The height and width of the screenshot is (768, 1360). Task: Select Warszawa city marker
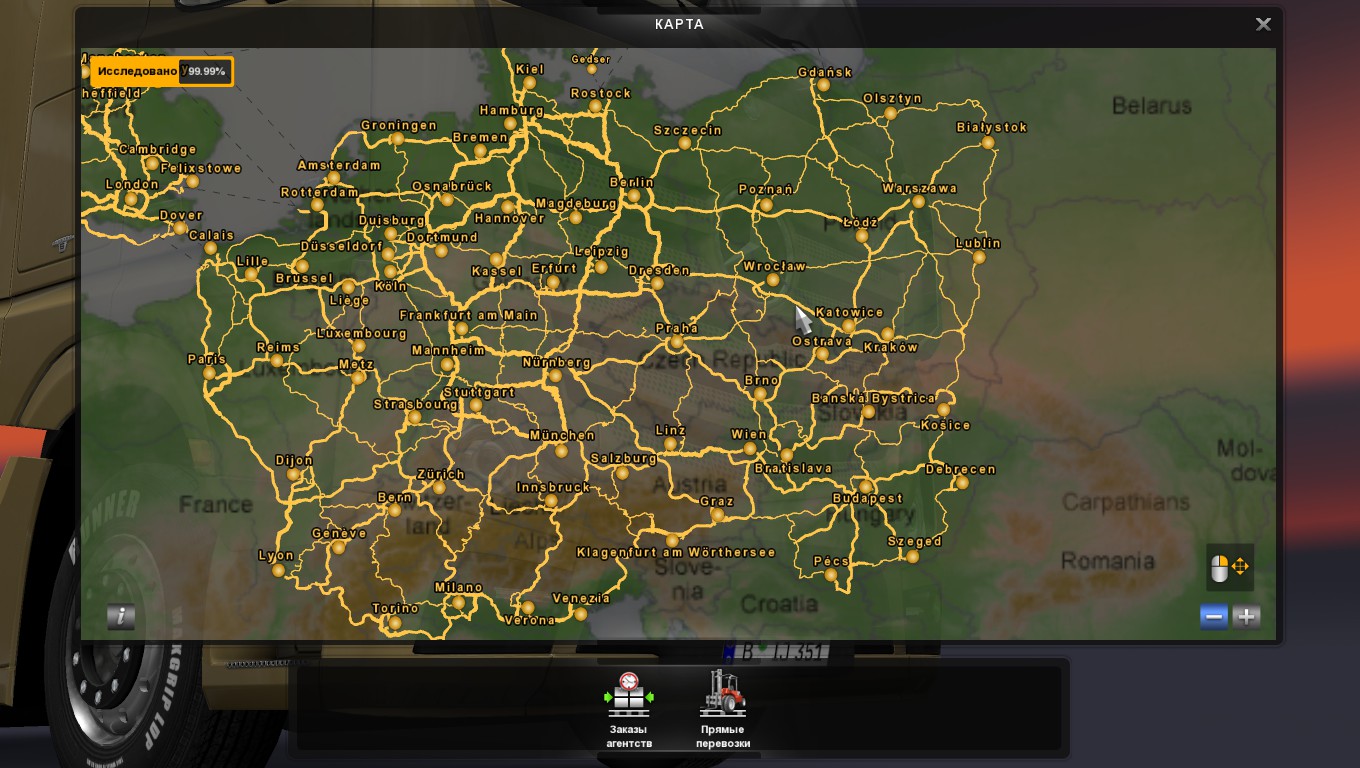pos(918,202)
